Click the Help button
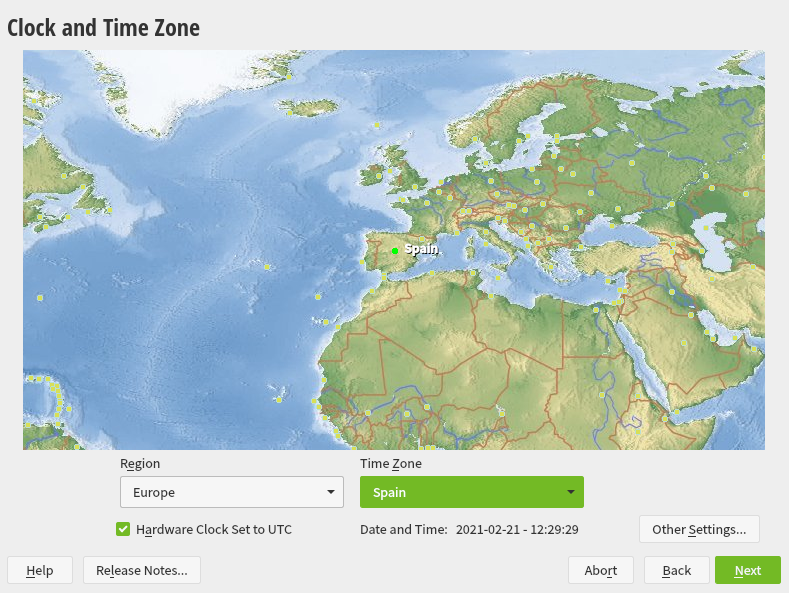 click(x=40, y=570)
